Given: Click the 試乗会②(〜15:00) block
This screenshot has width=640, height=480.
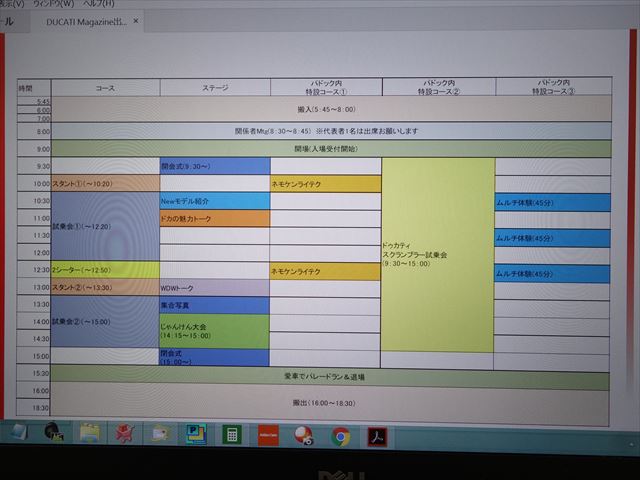Looking at the screenshot, I should coord(105,322).
